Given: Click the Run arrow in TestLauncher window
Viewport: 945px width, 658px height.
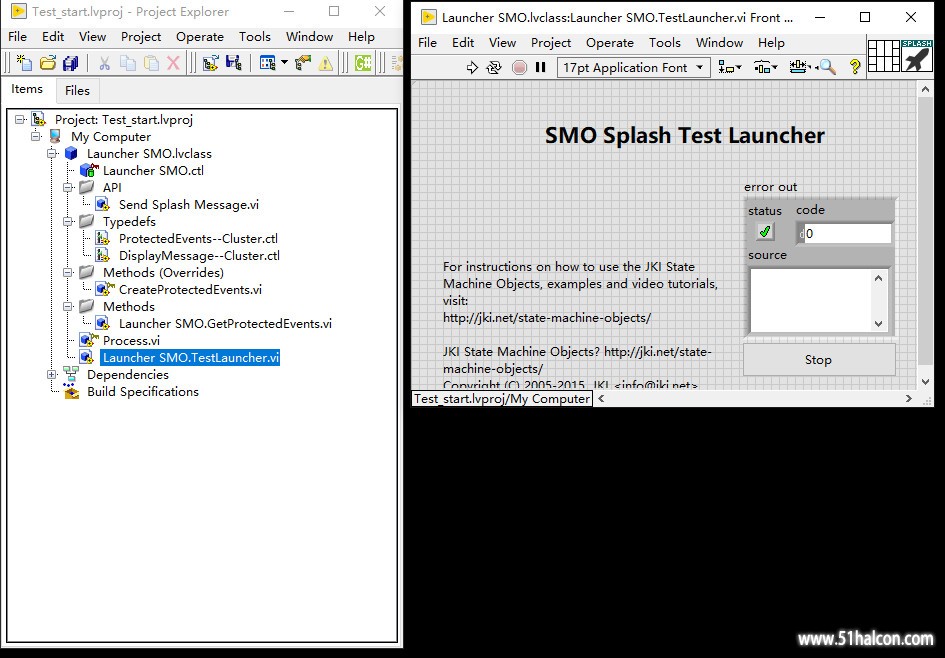Looking at the screenshot, I should (x=472, y=67).
